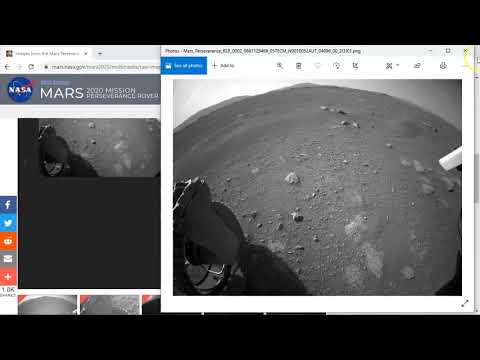Open the Edit & Create dropdown
Viewport: 480px width, 360px height.
pos(392,66)
